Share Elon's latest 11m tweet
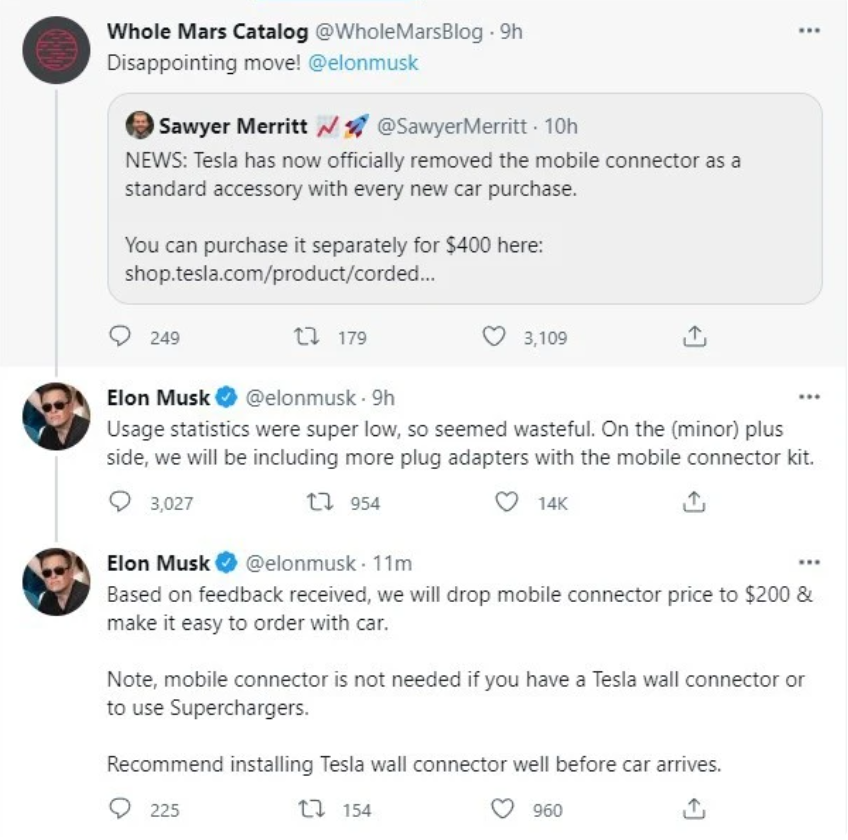This screenshot has height=840, width=848. (x=694, y=809)
